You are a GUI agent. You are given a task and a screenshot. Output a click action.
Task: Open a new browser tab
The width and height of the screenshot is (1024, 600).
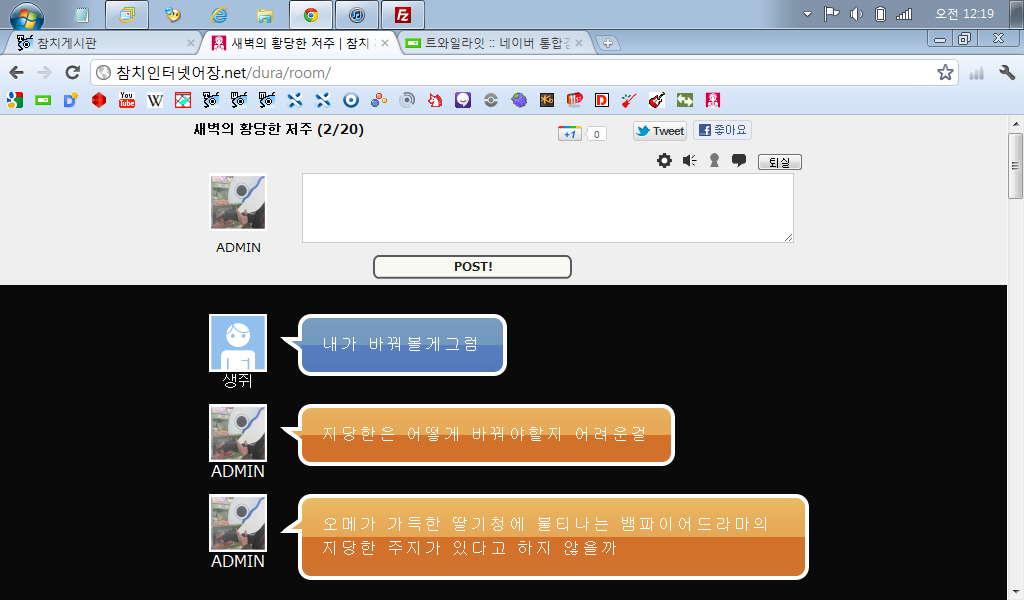pyautogui.click(x=608, y=43)
